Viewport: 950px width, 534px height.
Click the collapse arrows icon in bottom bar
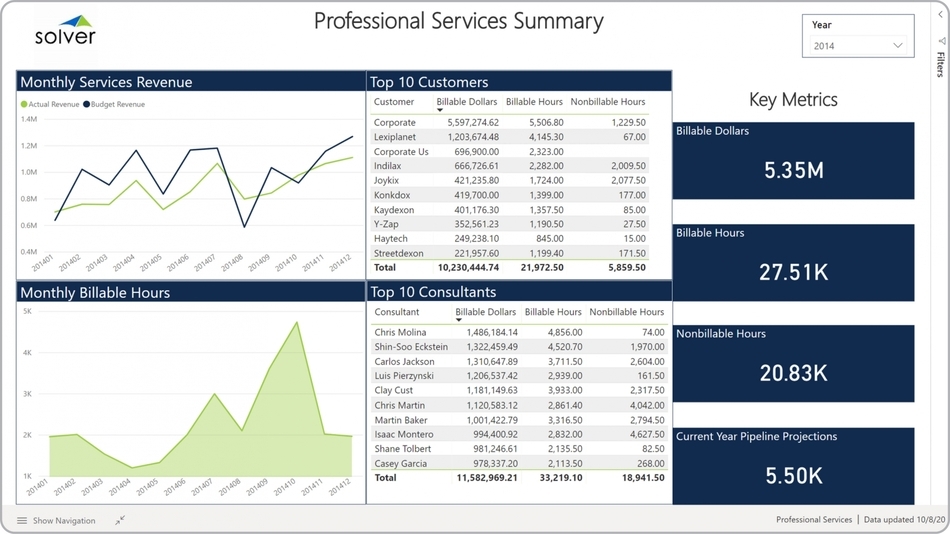click(119, 521)
